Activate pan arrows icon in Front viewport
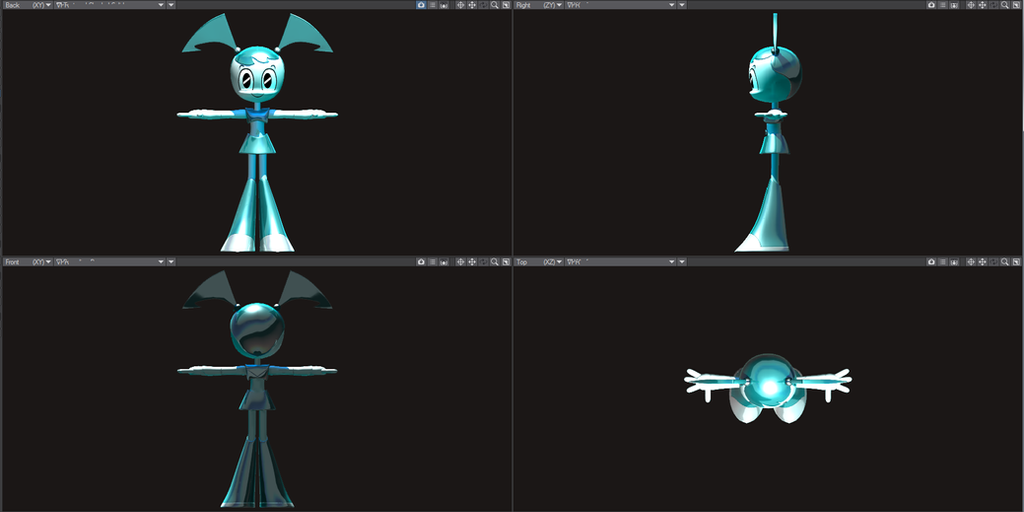This screenshot has width=1024, height=512. (472, 261)
